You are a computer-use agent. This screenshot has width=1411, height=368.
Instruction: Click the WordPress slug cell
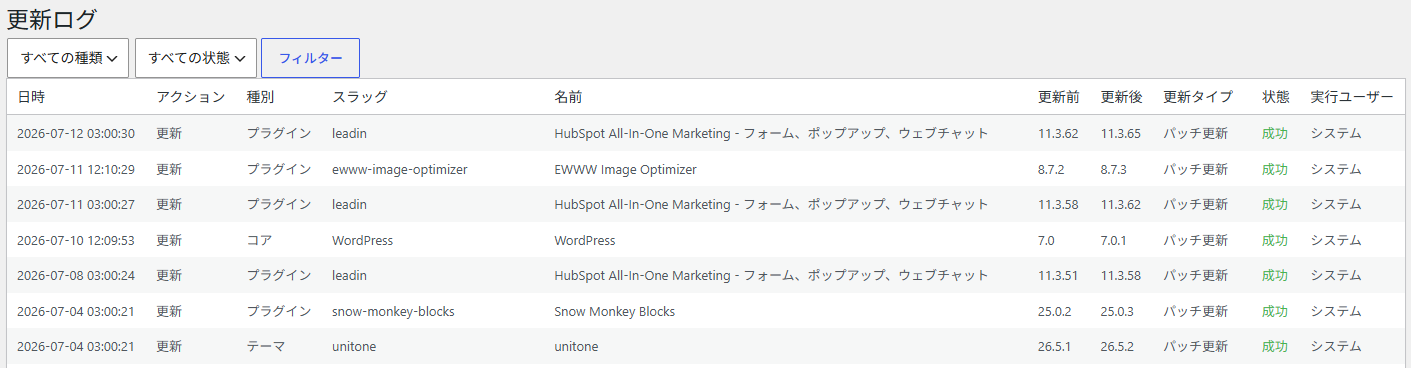[362, 240]
